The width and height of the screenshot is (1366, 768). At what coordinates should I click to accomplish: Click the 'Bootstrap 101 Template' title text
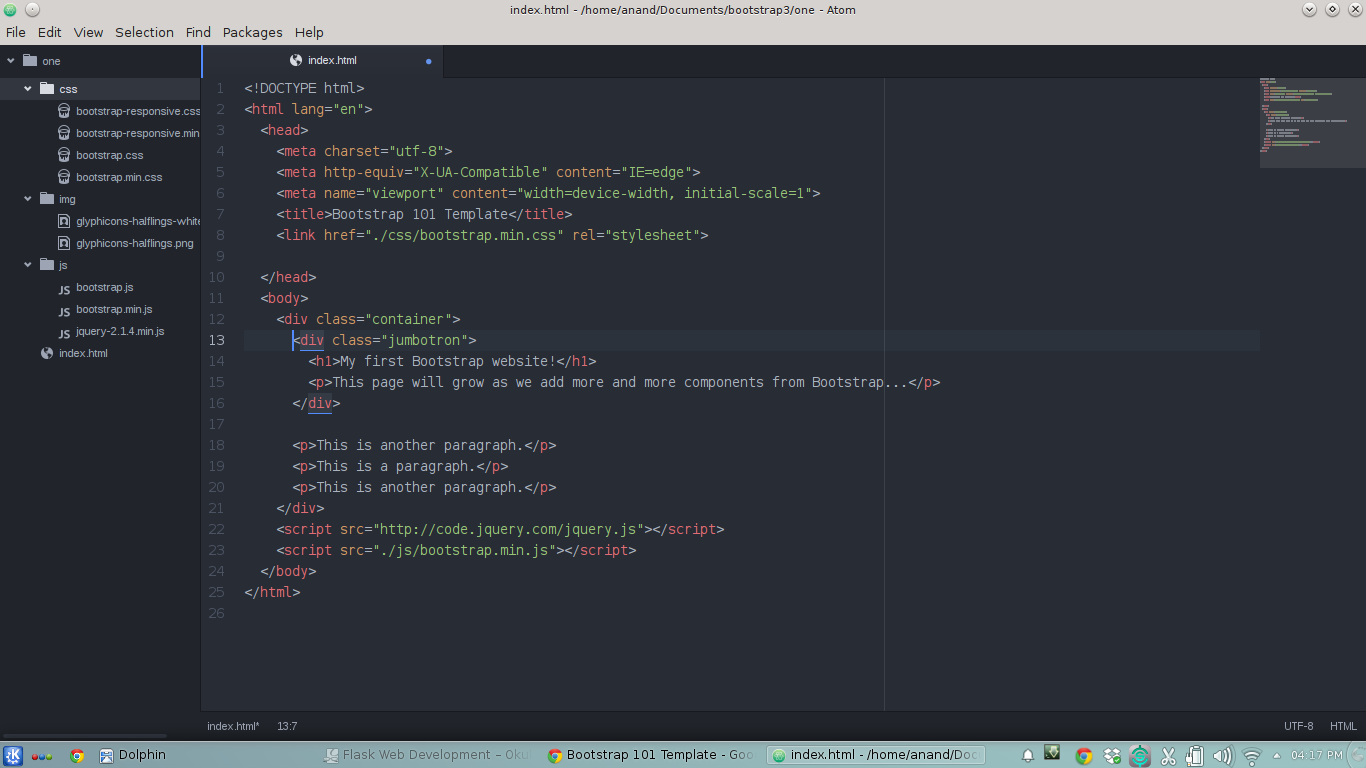[x=420, y=214]
